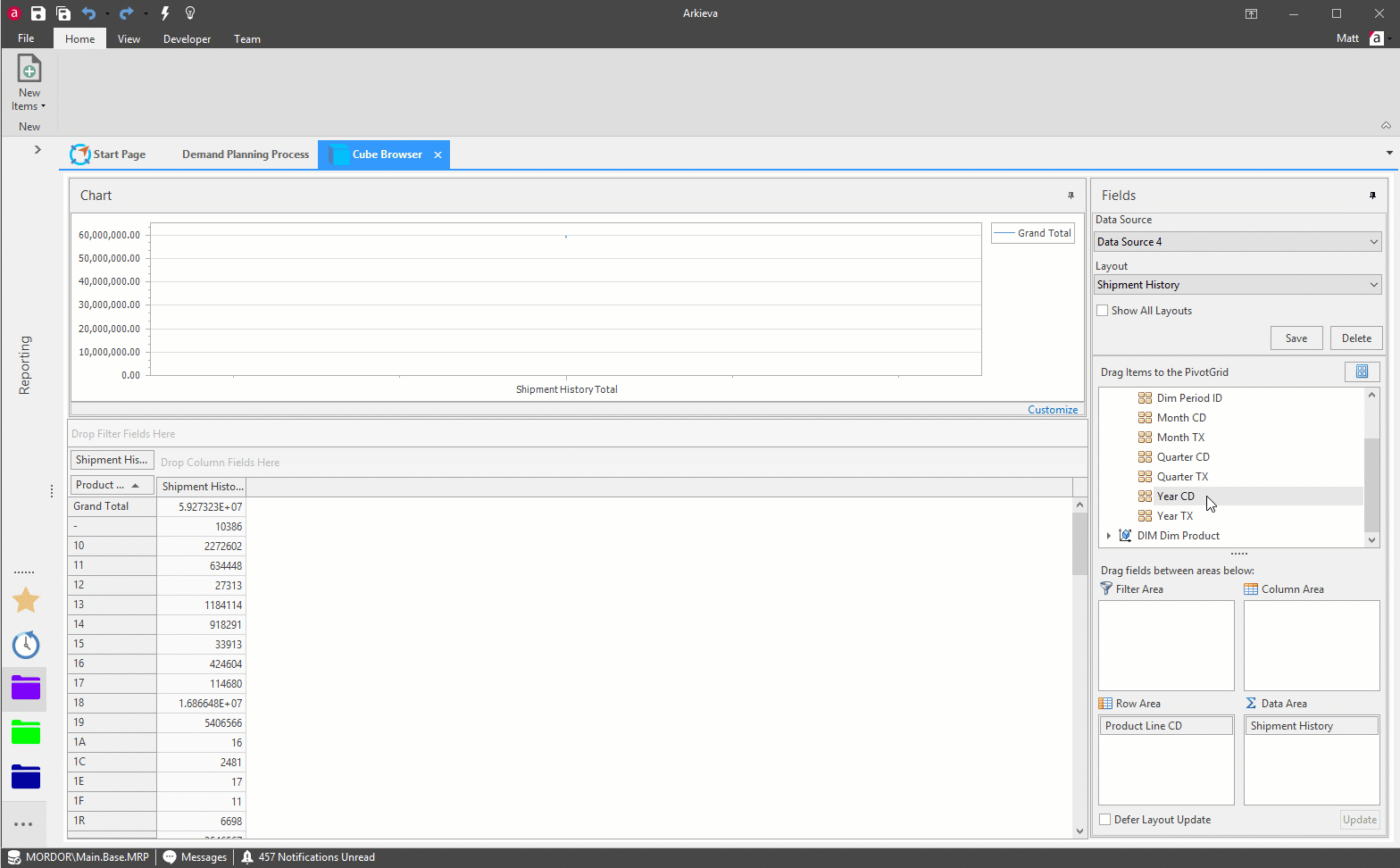
Task: Click the Redo arrow icon
Action: (126, 13)
